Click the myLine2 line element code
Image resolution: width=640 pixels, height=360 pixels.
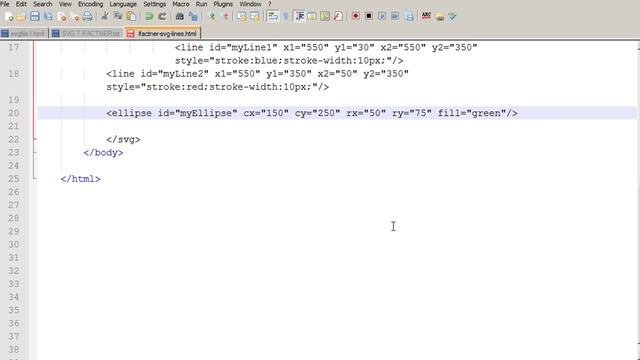(258, 74)
